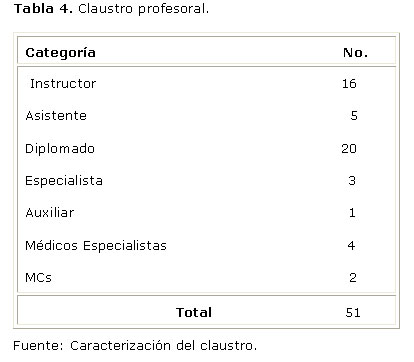This screenshot has width=414, height=362.
Task: Click the 'Diplomado' row label
Action: tap(60, 149)
